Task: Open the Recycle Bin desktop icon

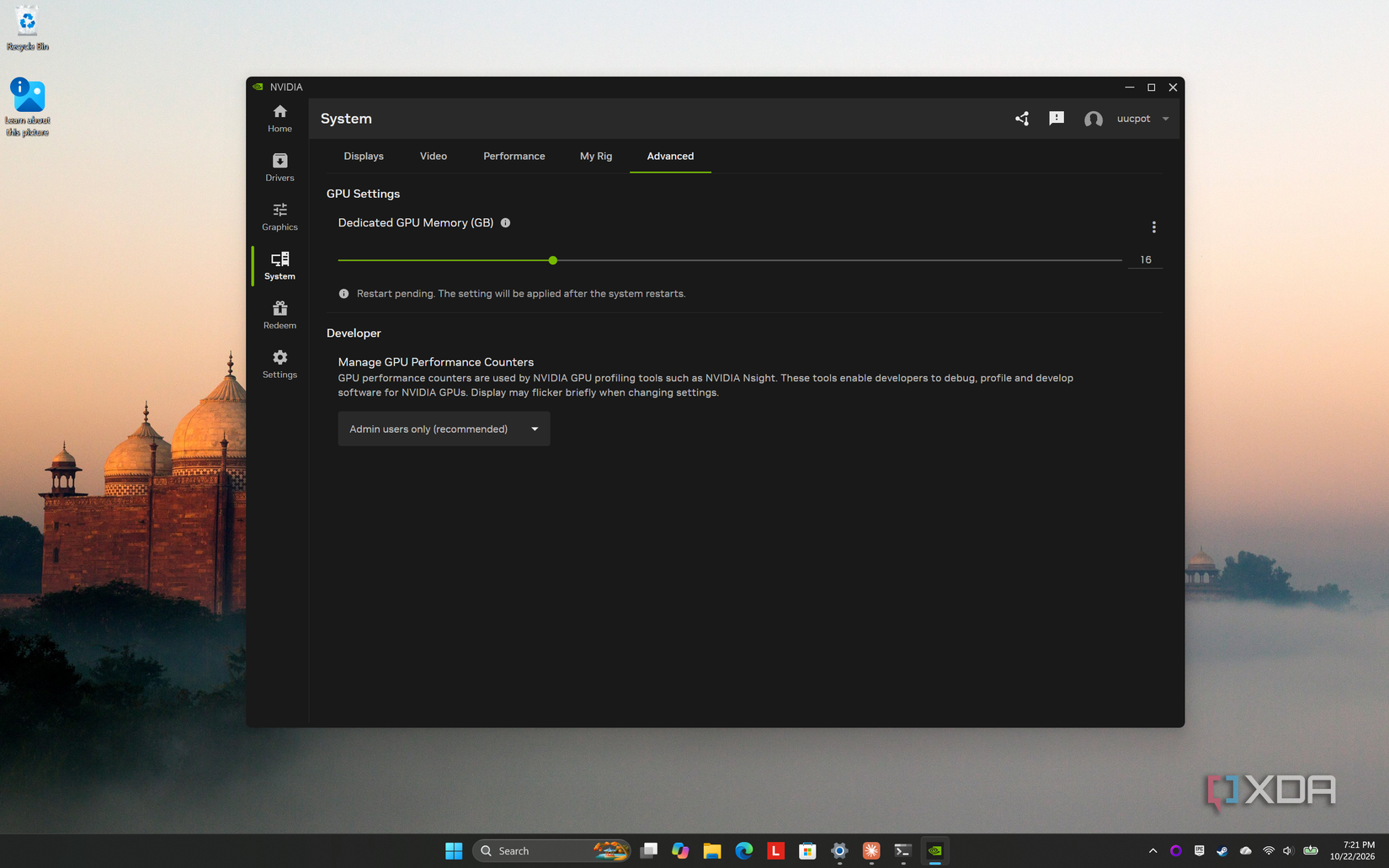Action: pos(27,29)
